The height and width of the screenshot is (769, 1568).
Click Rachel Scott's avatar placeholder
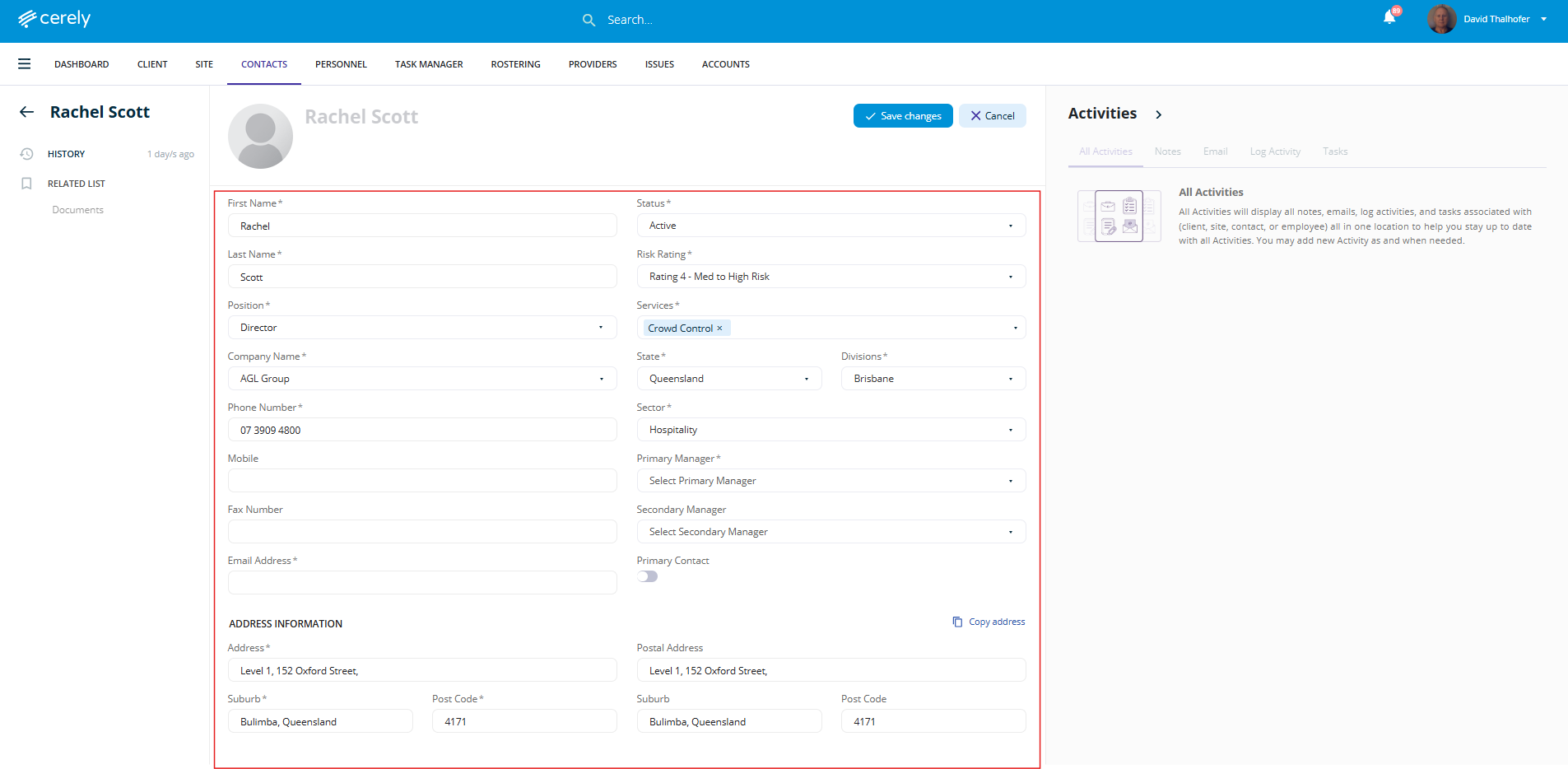click(260, 136)
